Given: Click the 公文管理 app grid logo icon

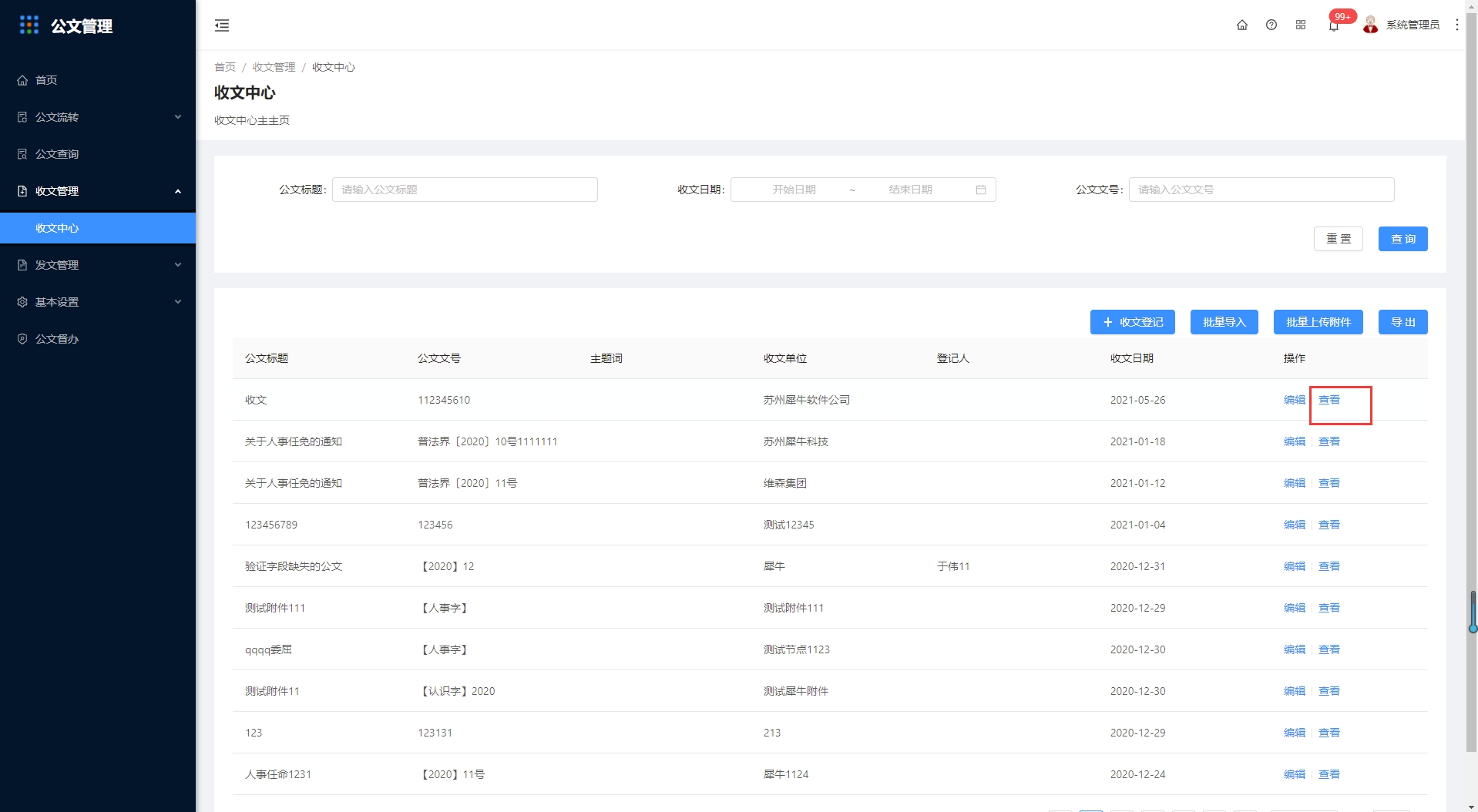Looking at the screenshot, I should (x=29, y=25).
